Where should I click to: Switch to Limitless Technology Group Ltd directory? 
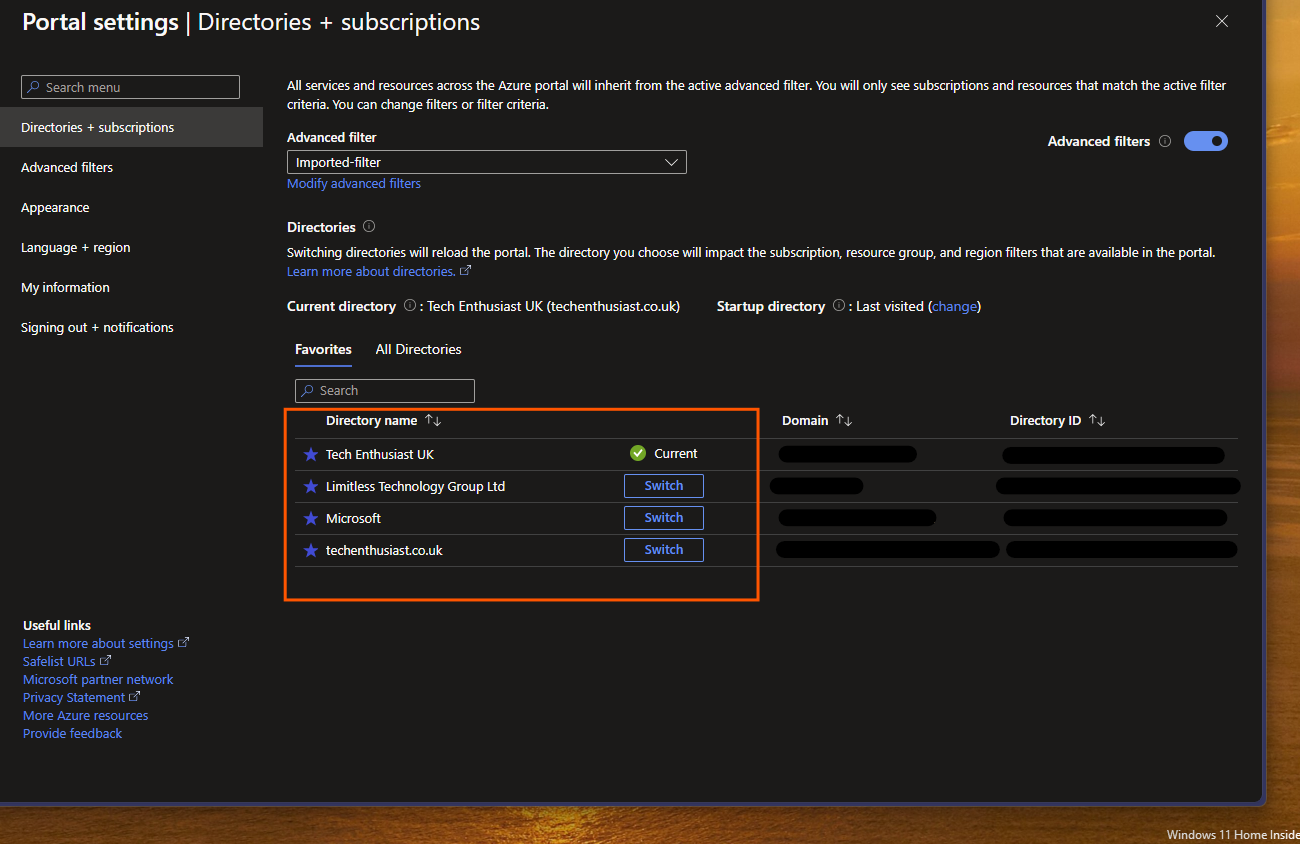click(664, 486)
